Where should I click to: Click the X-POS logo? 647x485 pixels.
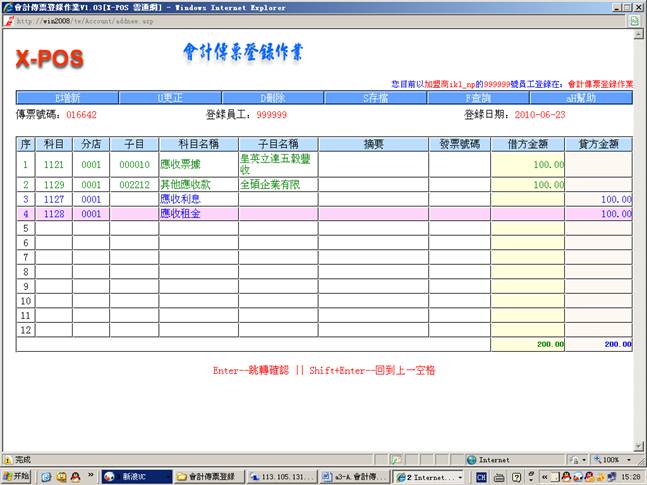click(x=49, y=59)
